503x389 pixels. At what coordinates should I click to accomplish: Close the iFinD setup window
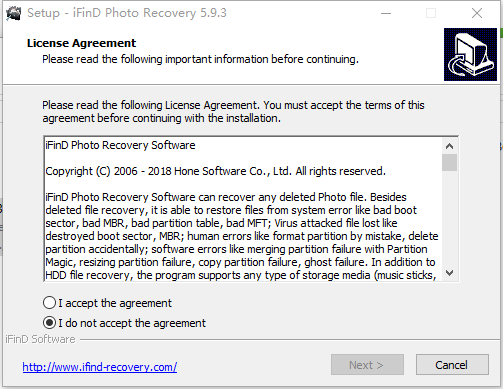pyautogui.click(x=477, y=13)
